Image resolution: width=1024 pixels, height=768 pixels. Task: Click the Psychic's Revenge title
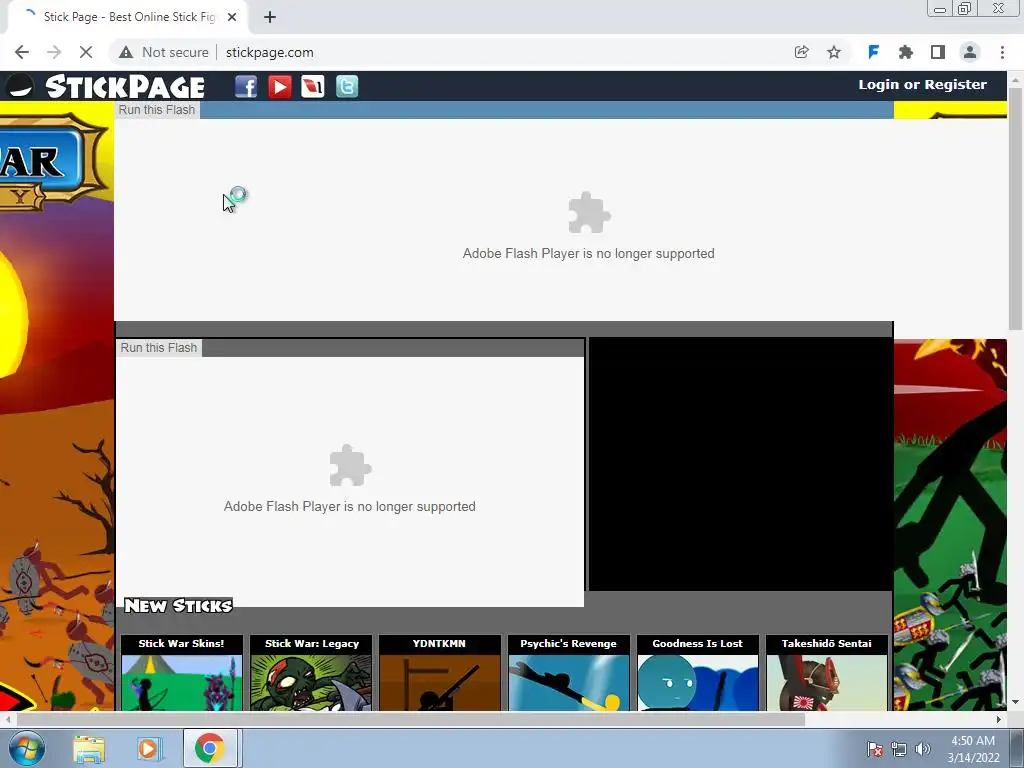pos(568,644)
